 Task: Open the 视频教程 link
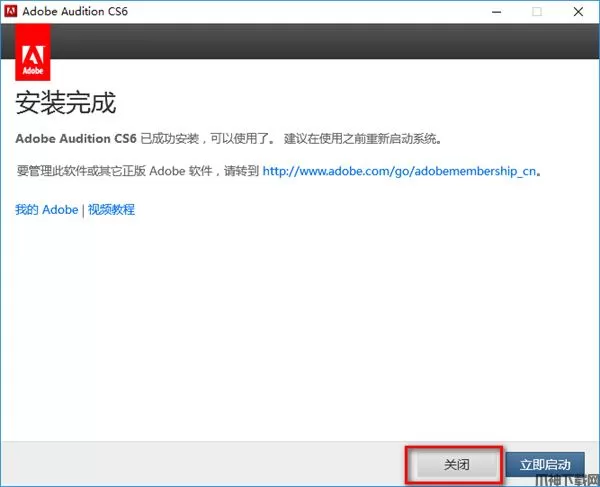pyautogui.click(x=111, y=210)
